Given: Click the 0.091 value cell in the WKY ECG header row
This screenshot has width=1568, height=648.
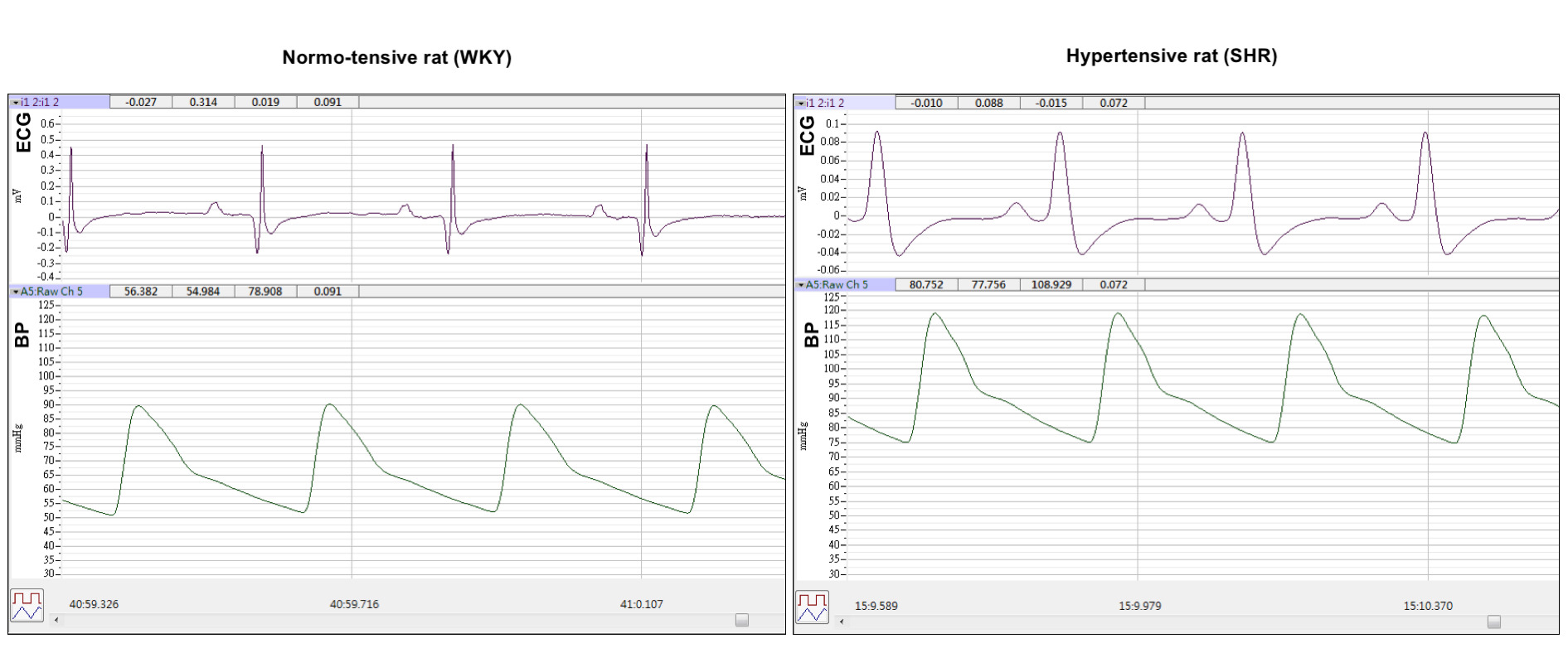Looking at the screenshot, I should pos(328,102).
